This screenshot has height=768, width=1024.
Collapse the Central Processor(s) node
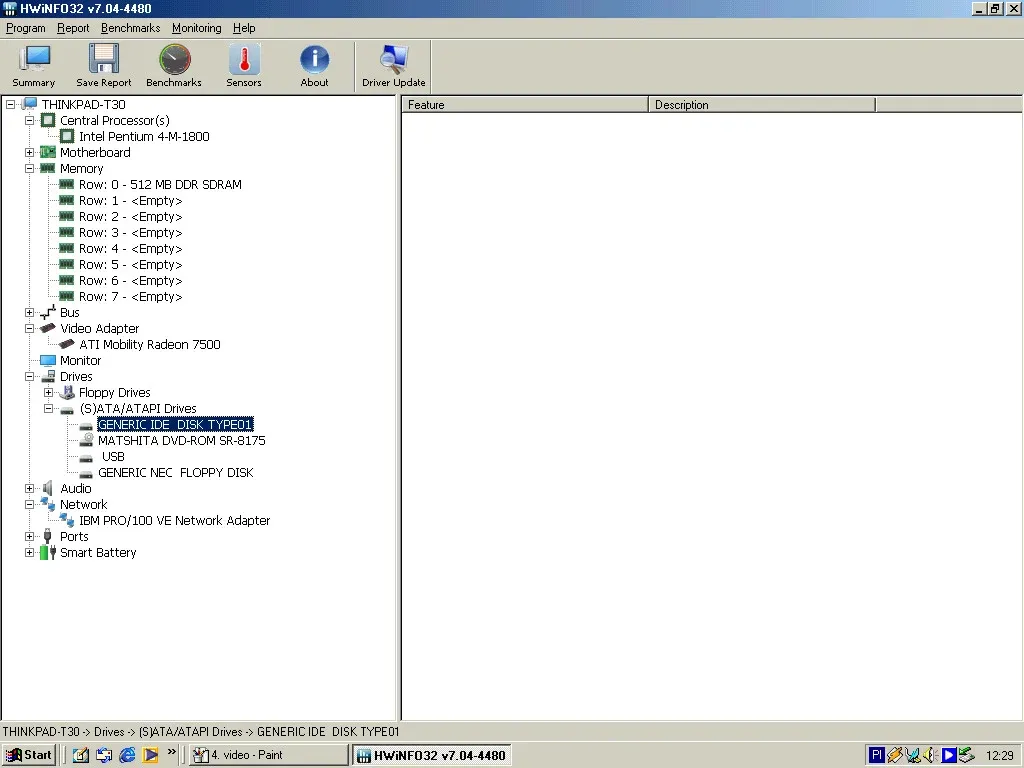click(x=29, y=120)
